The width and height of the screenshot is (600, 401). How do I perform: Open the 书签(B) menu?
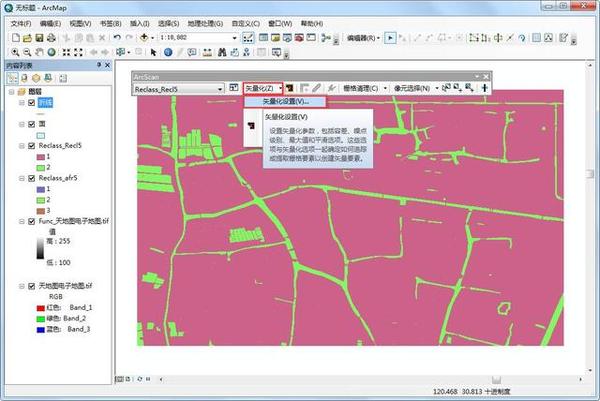point(110,23)
